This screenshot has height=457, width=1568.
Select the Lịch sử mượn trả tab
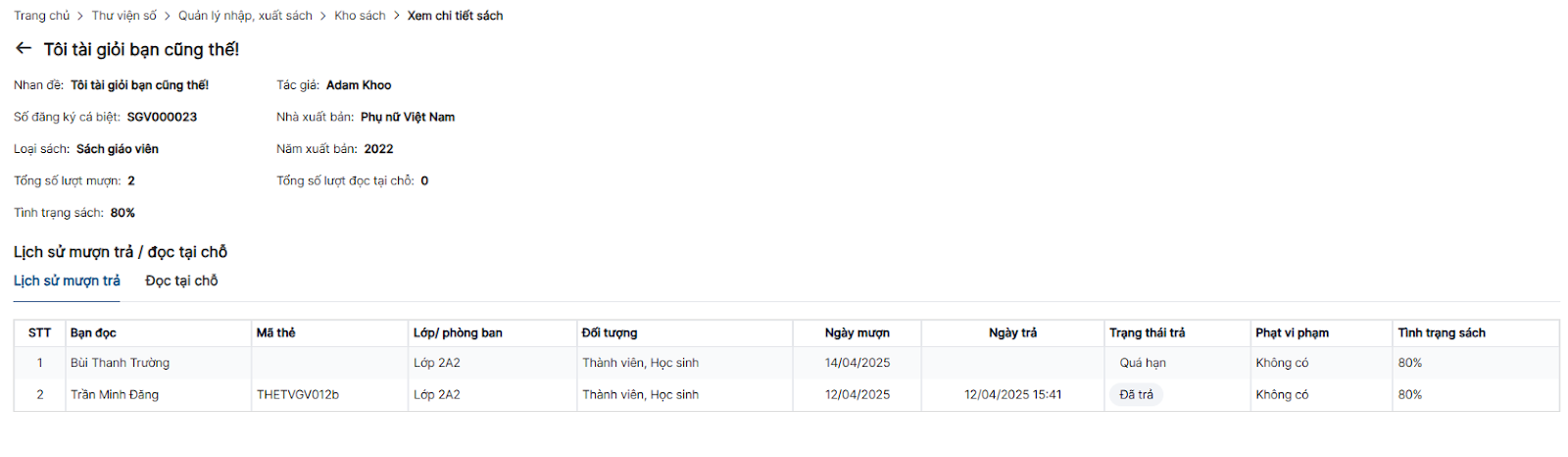click(x=67, y=281)
